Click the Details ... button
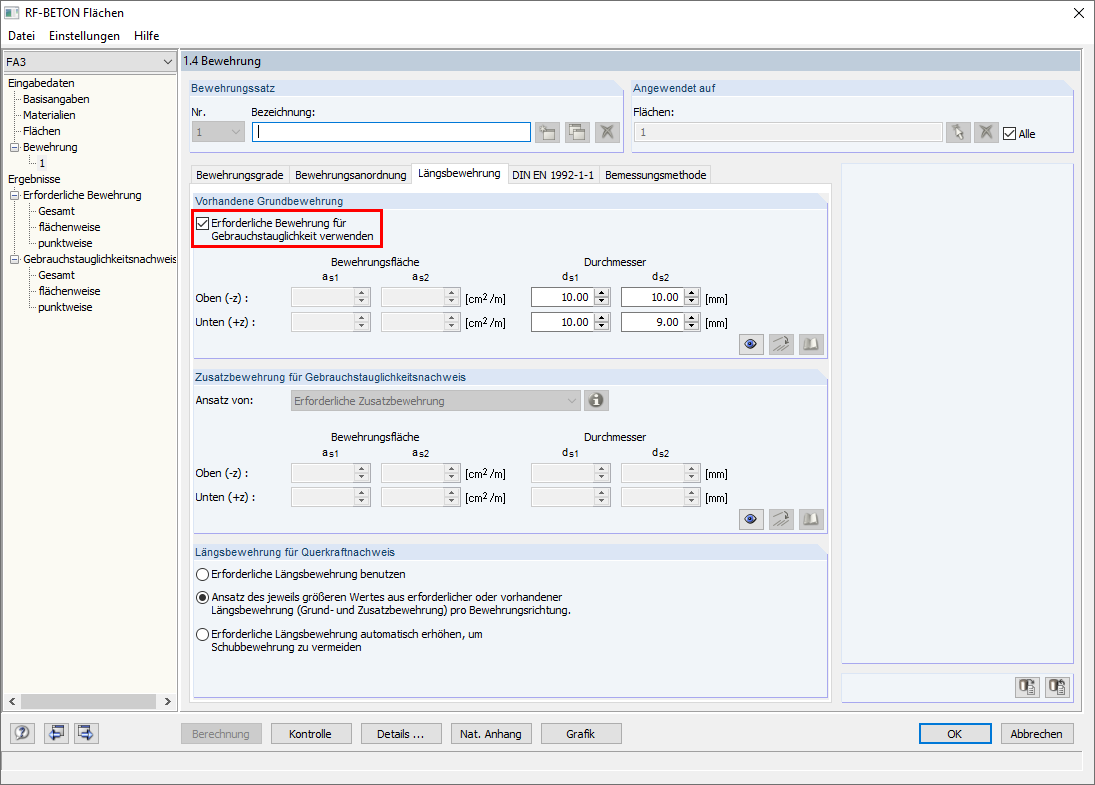 click(x=401, y=734)
